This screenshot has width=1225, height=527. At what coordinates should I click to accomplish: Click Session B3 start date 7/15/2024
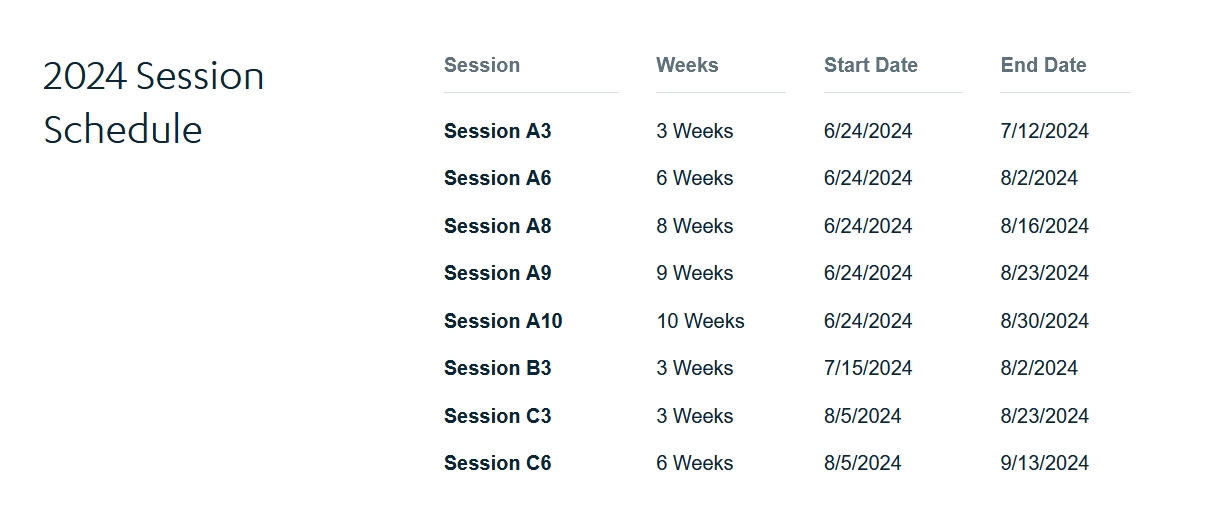868,368
